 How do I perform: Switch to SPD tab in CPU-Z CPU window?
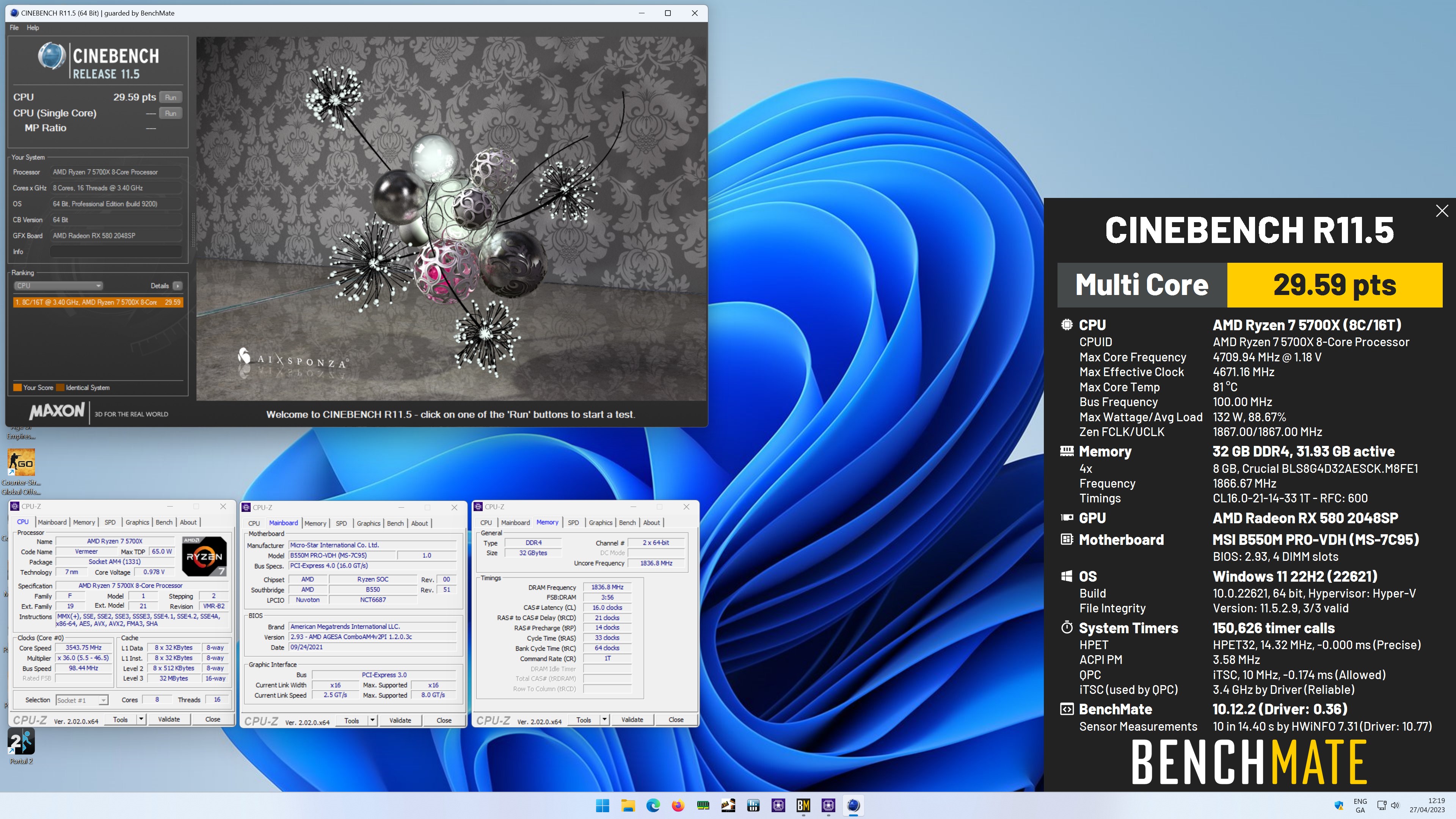coord(110,522)
